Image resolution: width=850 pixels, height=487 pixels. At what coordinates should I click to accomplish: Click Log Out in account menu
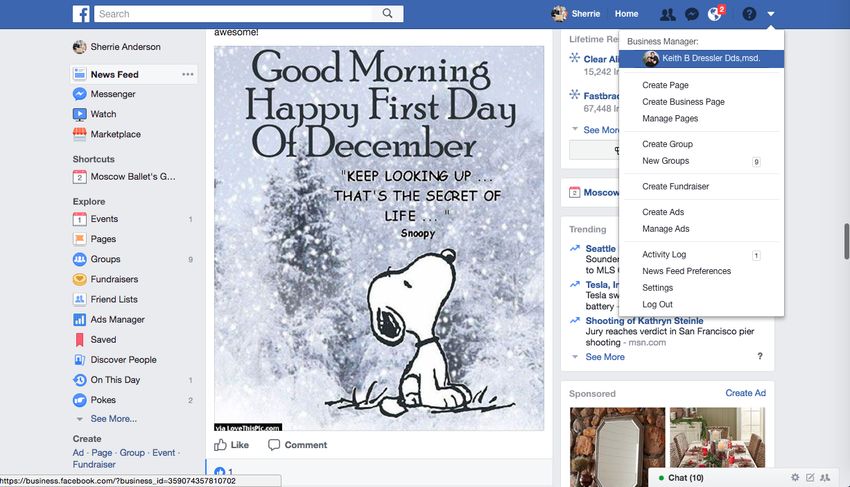point(657,305)
